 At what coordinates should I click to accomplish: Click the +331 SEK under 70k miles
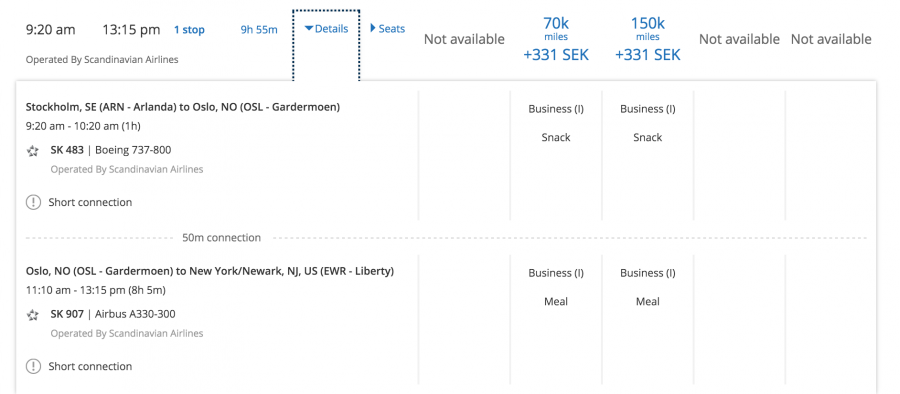pos(556,55)
